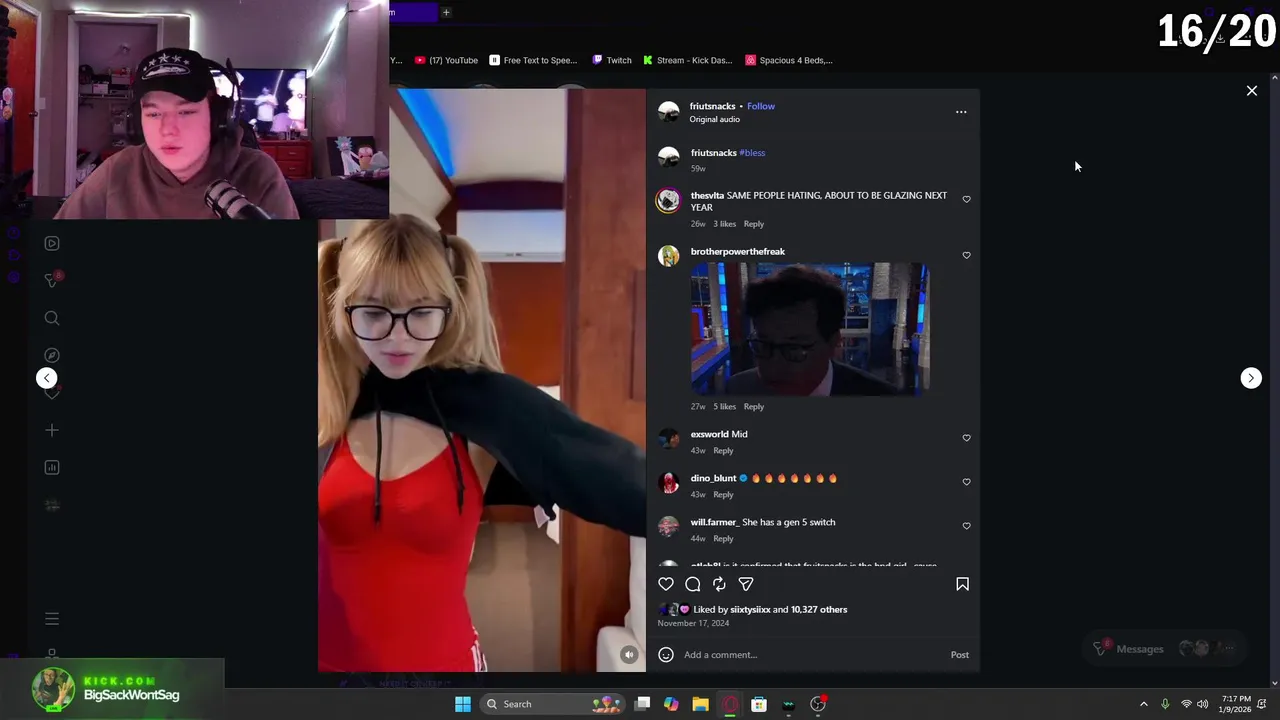This screenshot has height=720, width=1280.
Task: Share the post with paper plane icon
Action: [x=746, y=584]
